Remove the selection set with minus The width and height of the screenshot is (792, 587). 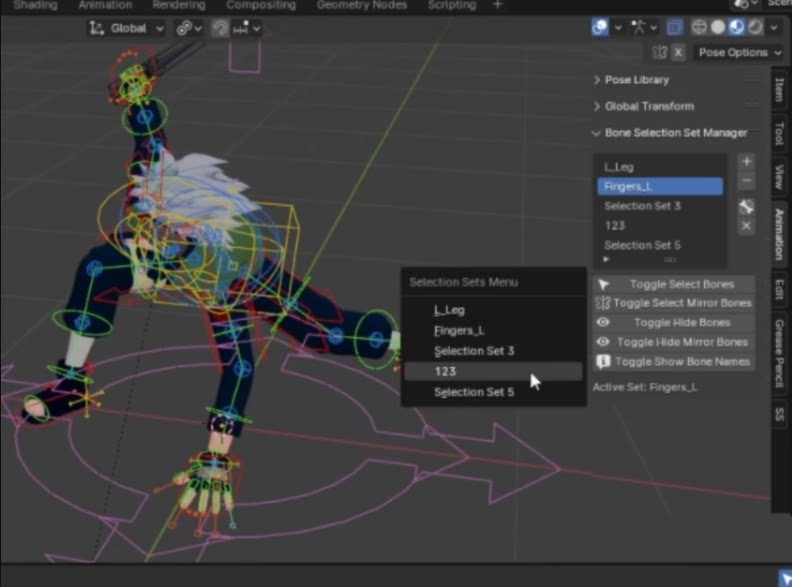(x=747, y=181)
